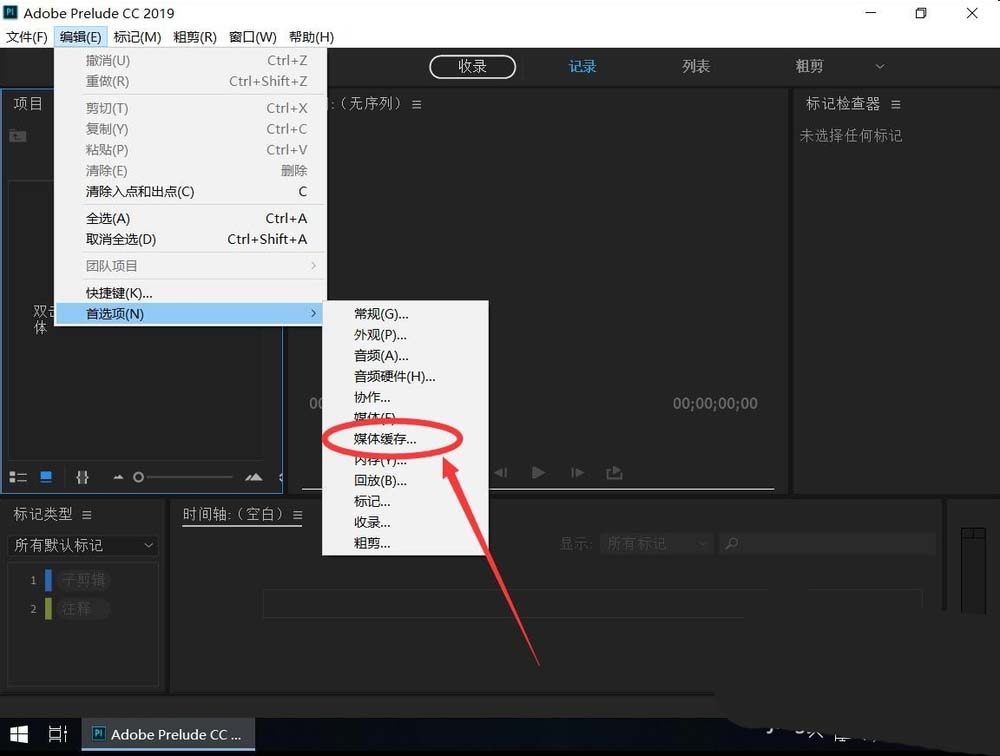Open 收录... preferences entry
This screenshot has height=756, width=1000.
tap(406, 522)
